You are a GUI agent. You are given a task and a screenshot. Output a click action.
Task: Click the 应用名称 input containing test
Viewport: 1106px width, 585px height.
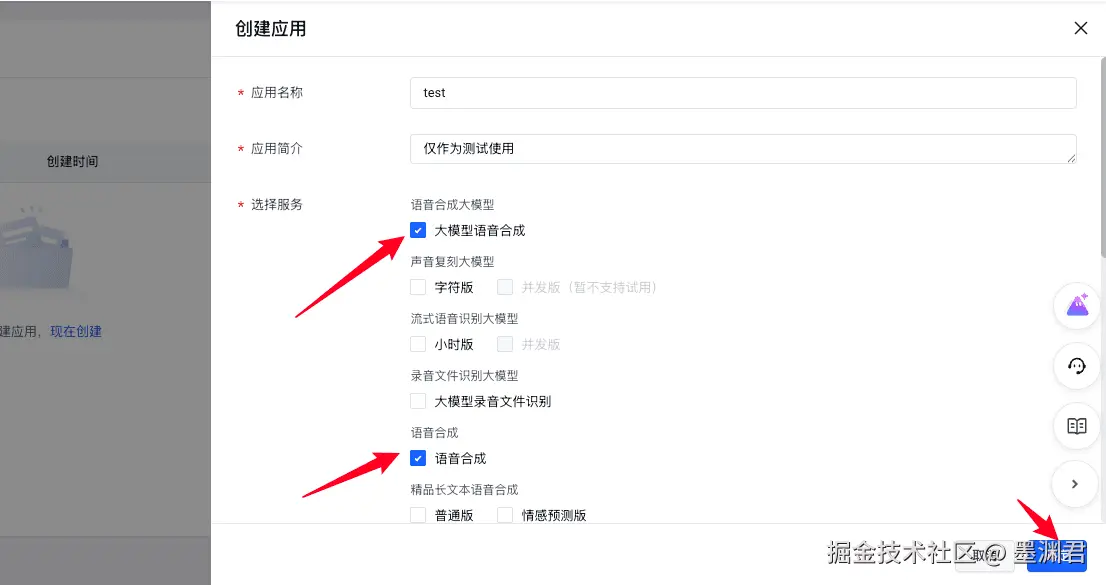click(x=743, y=92)
